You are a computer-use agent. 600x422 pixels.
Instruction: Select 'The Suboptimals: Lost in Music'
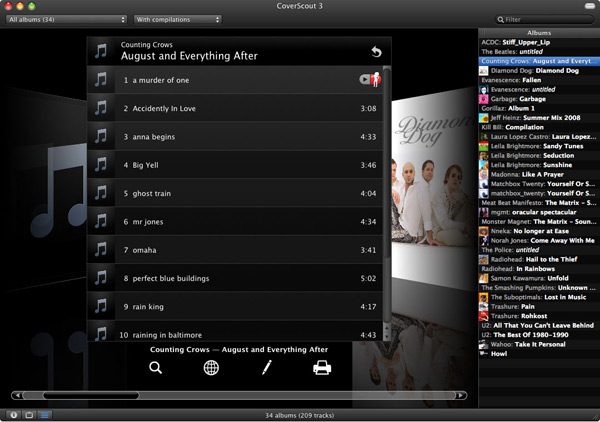[539, 297]
